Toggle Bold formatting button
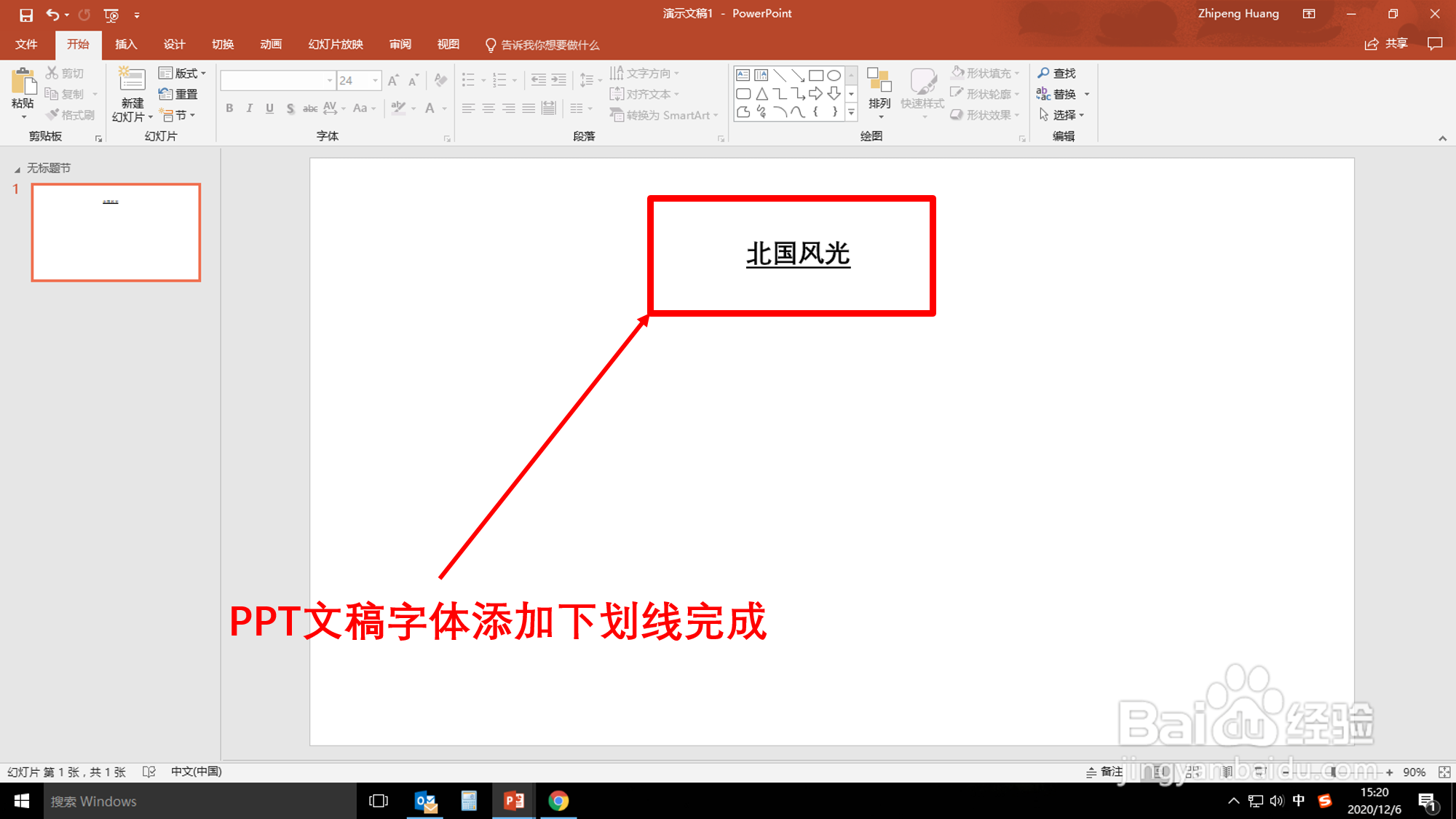 229,108
